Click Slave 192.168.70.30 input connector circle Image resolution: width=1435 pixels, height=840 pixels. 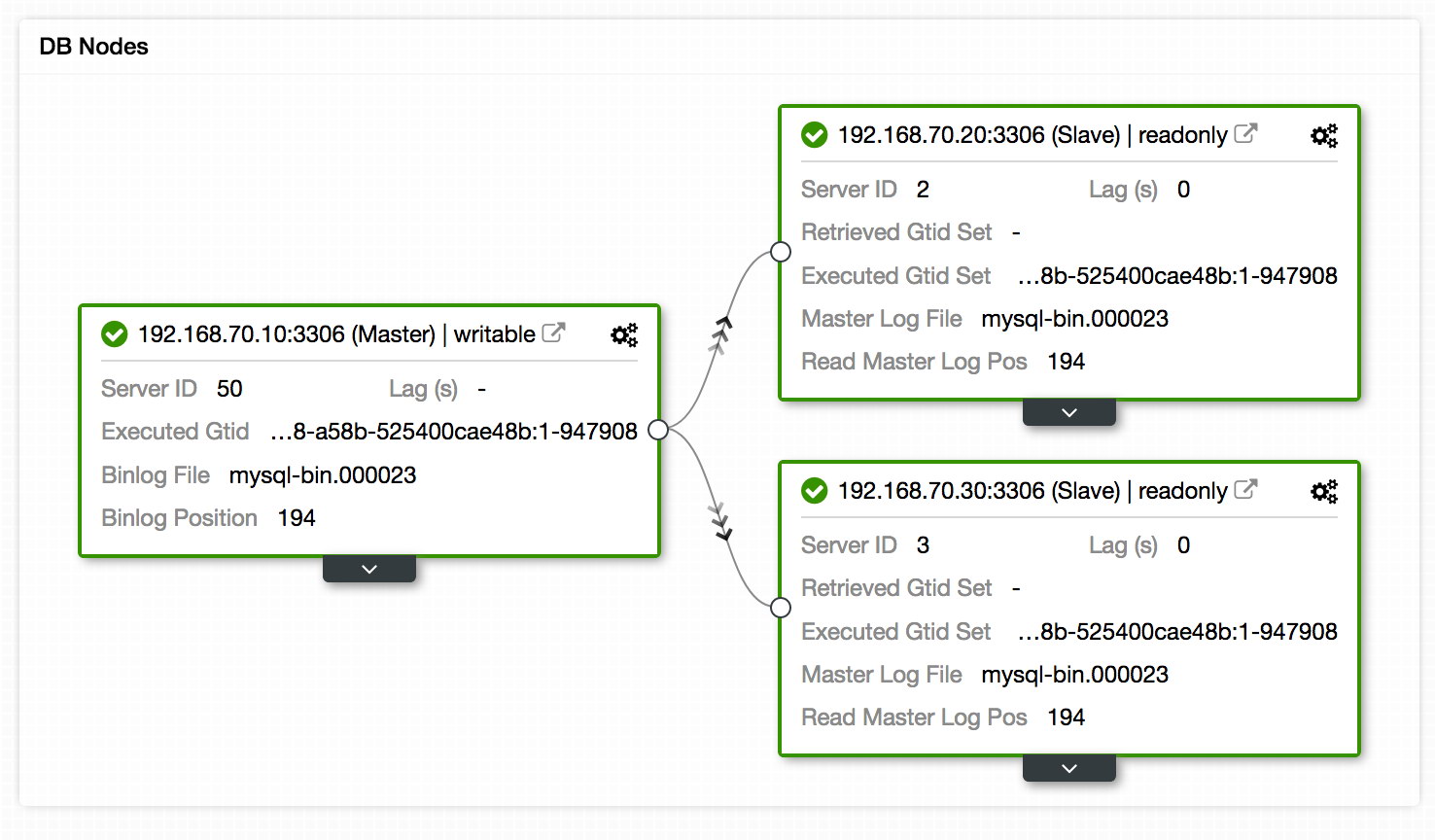point(781,608)
